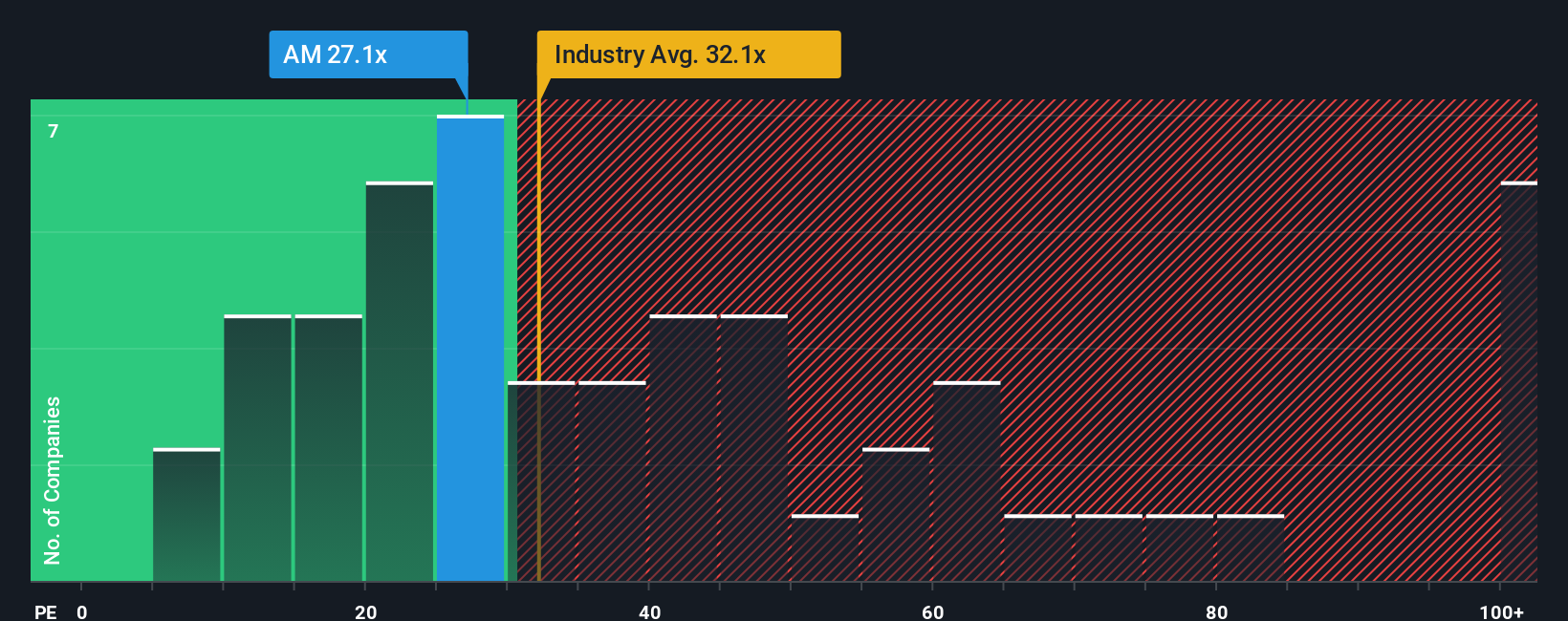Select the blue highlighted 25-30 PE bar
The width and height of the screenshot is (1568, 621).
[470, 348]
